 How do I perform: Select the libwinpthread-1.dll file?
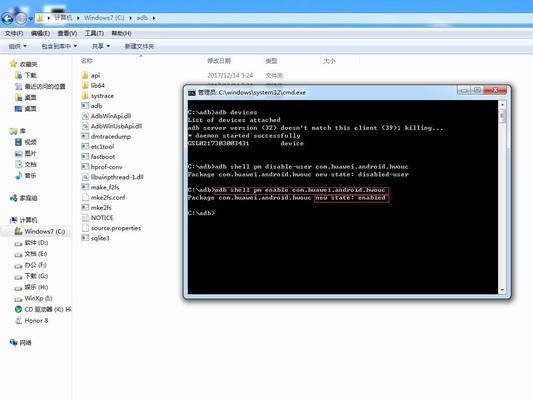click(113, 177)
